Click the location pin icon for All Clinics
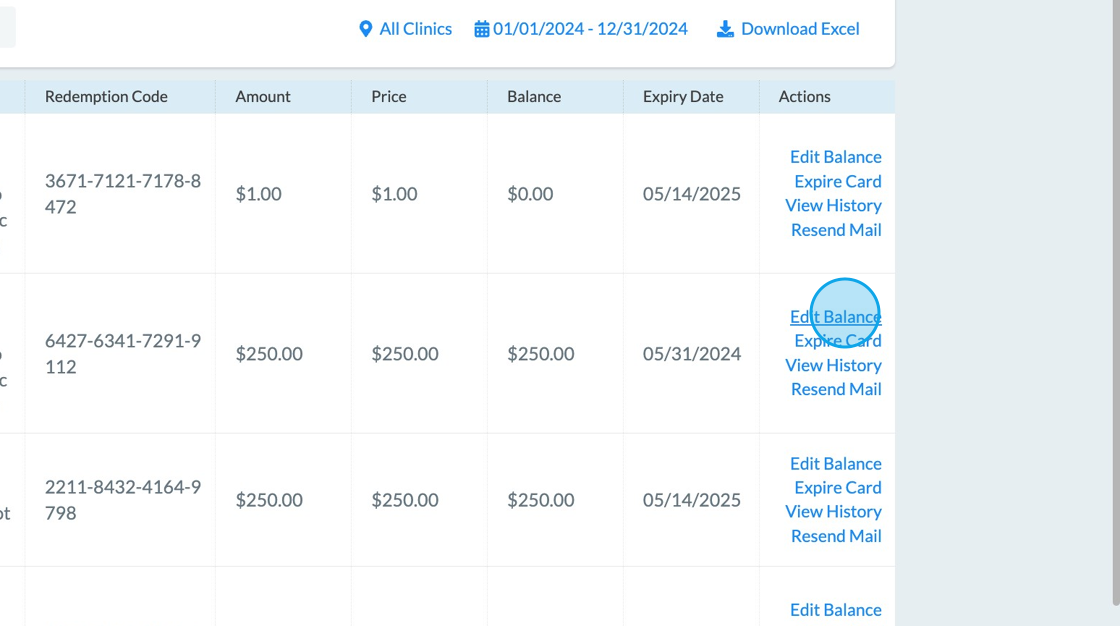This screenshot has height=626, width=1120. pyautogui.click(x=366, y=29)
